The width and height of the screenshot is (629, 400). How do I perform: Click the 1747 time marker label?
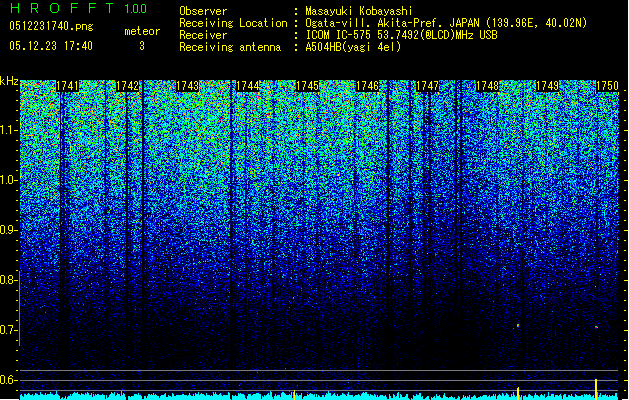pyautogui.click(x=428, y=86)
